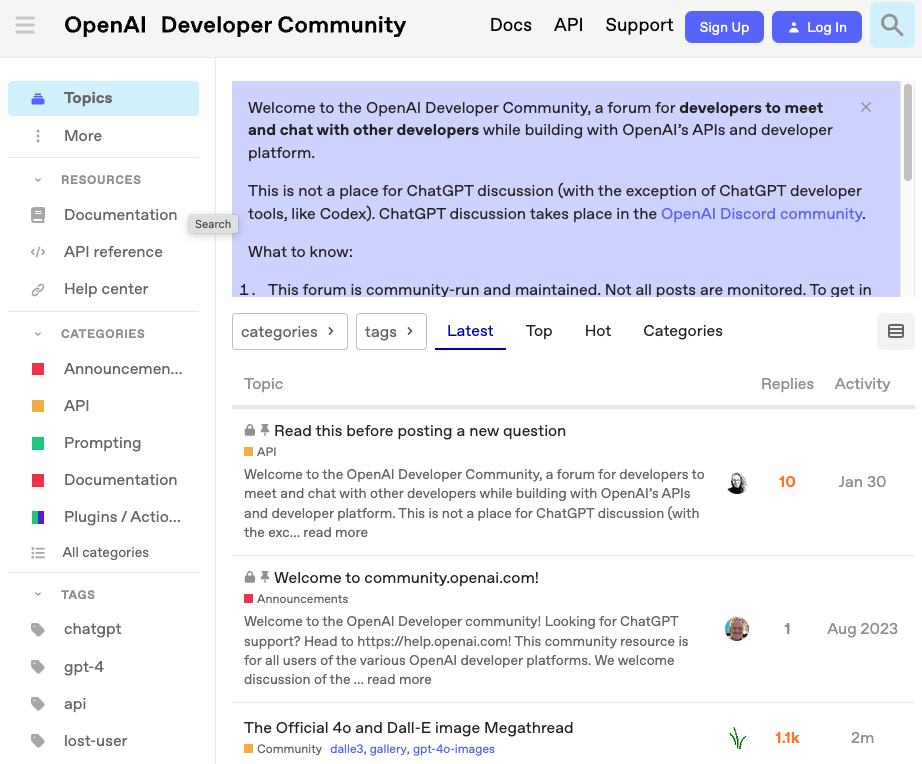Open The Official 4o and Dall-E image Megathread
The image size is (922, 764).
409,728
